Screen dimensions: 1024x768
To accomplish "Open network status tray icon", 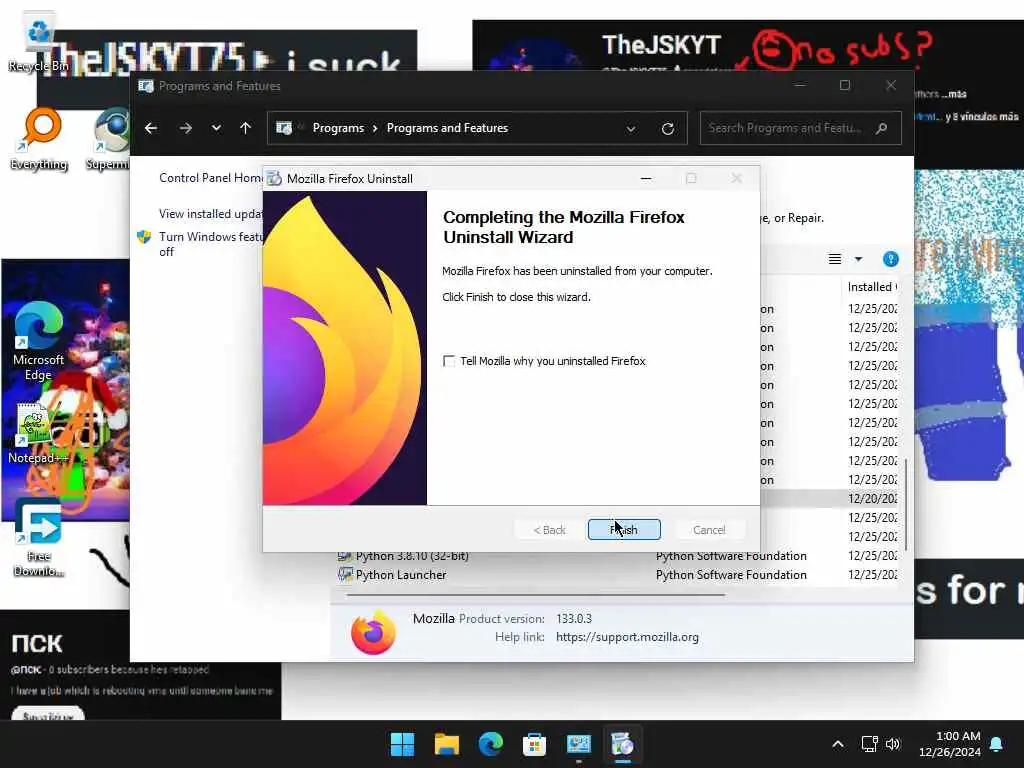I will [869, 744].
